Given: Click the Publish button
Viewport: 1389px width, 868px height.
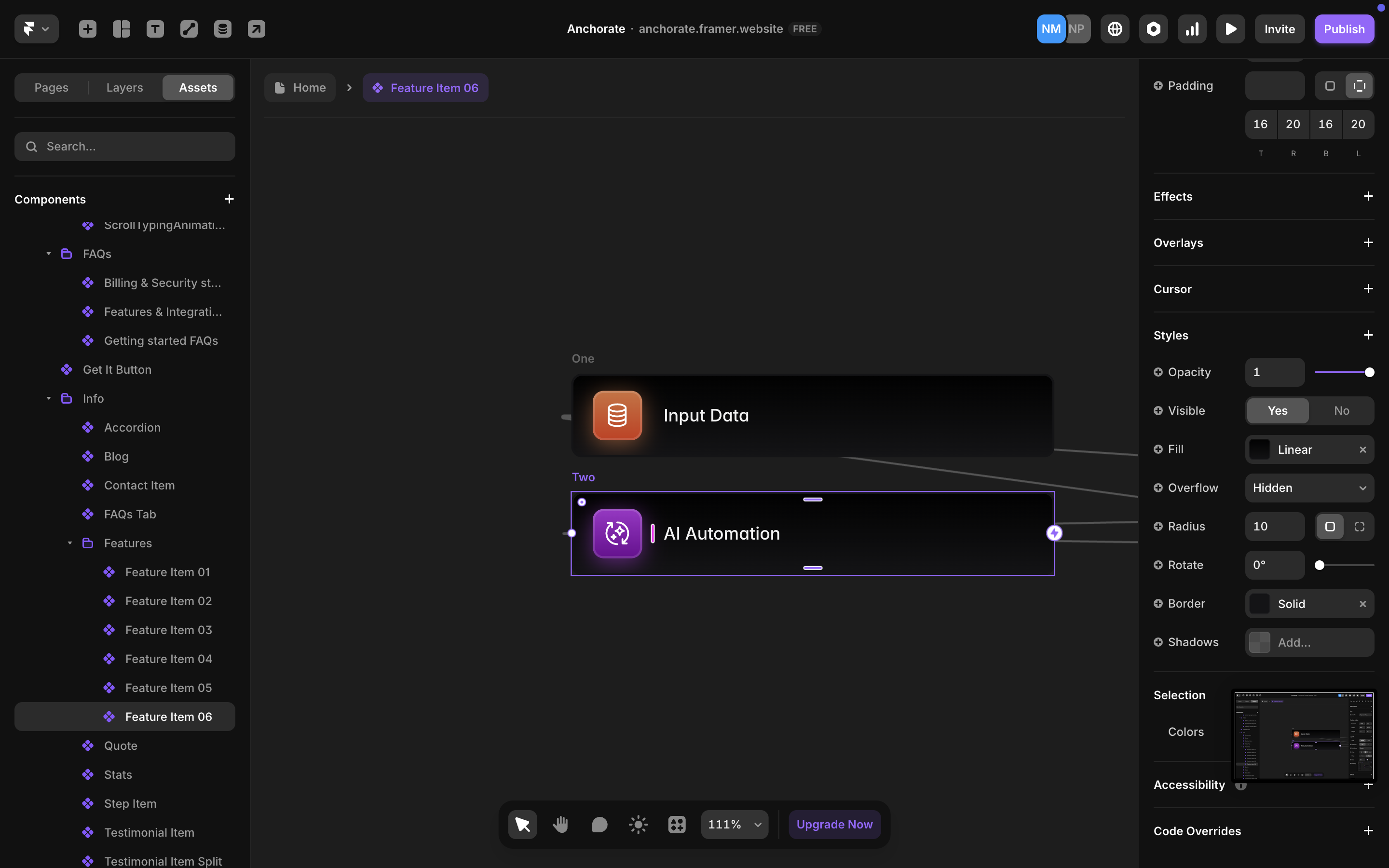Looking at the screenshot, I should tap(1344, 29).
